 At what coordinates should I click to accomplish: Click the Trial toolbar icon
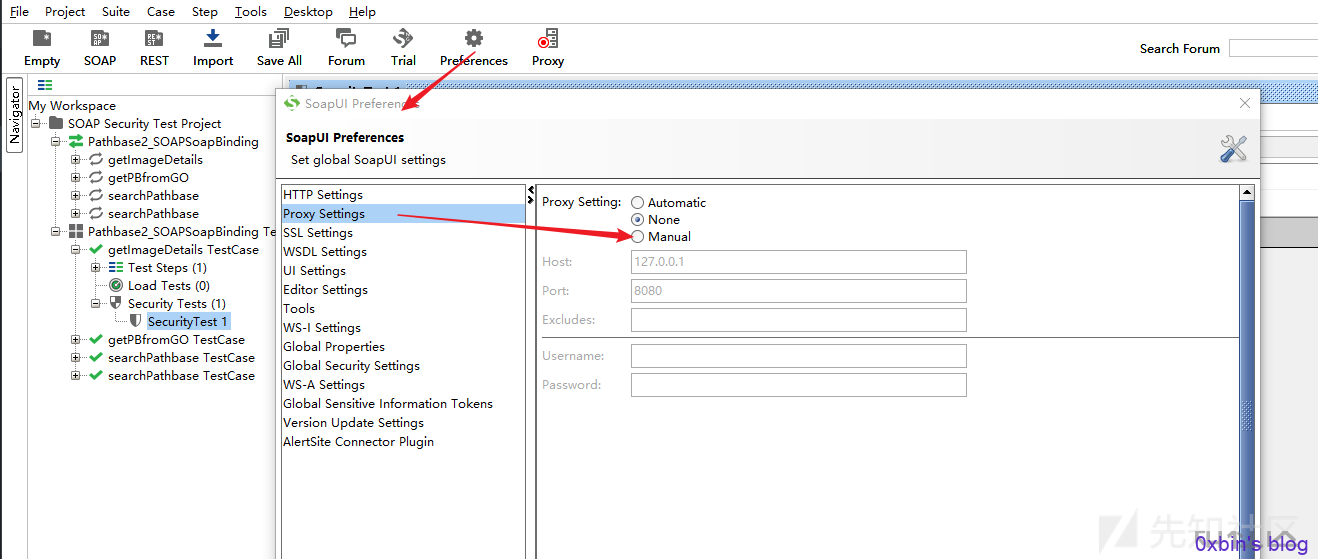(x=403, y=38)
